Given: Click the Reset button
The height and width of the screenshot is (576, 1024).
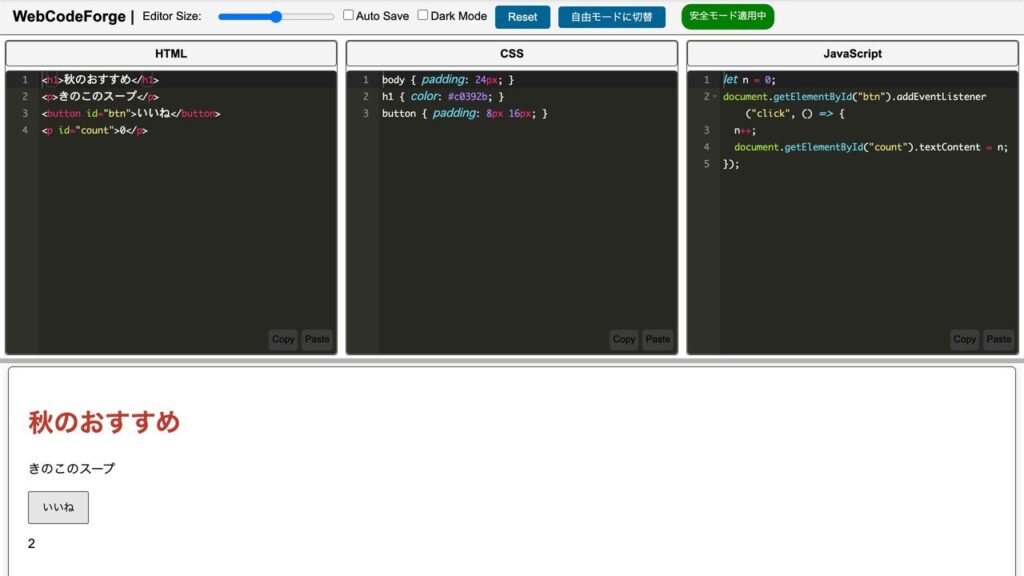Looking at the screenshot, I should click(x=522, y=17).
